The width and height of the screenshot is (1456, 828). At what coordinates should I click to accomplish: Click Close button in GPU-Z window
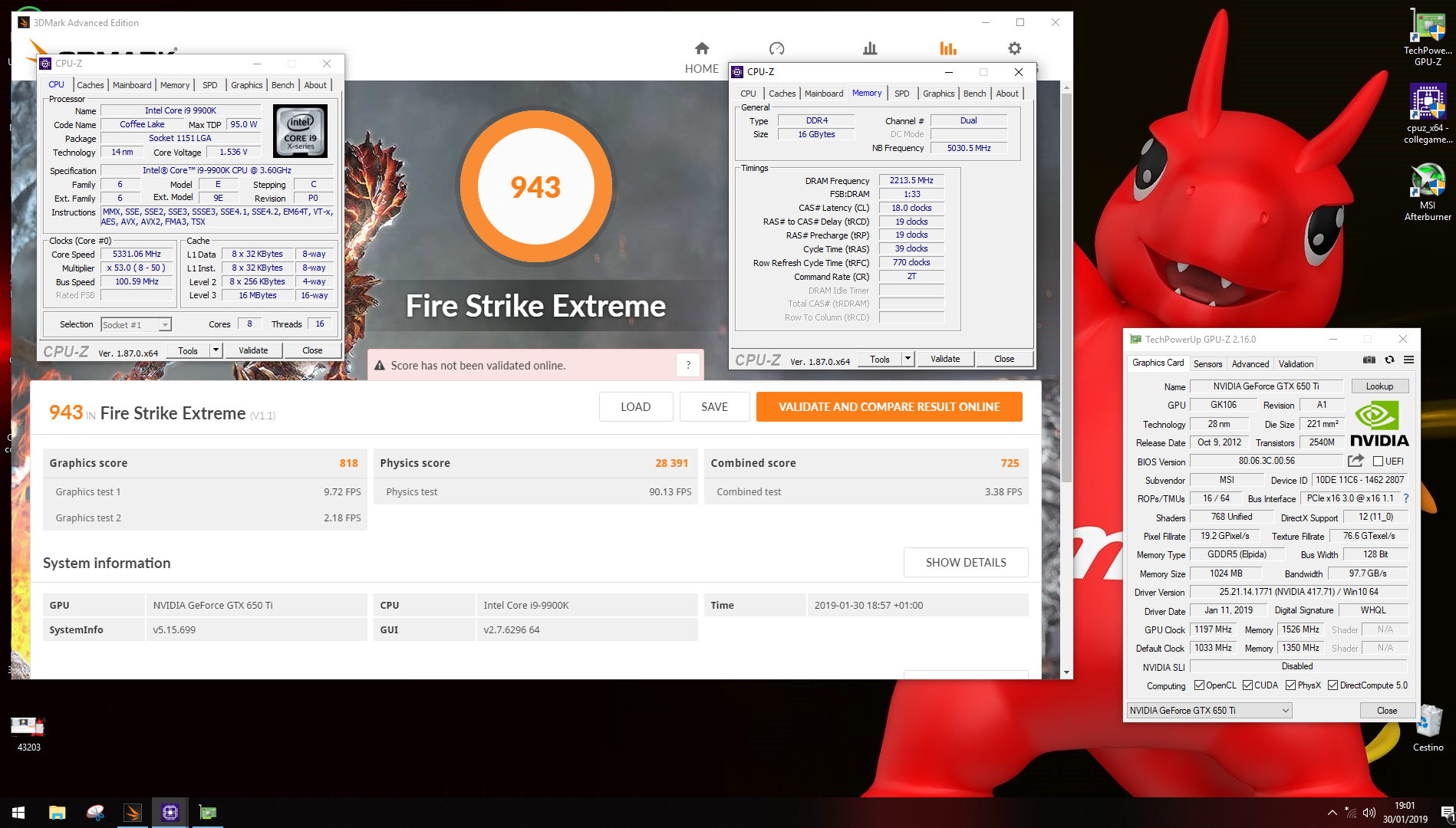point(1386,711)
